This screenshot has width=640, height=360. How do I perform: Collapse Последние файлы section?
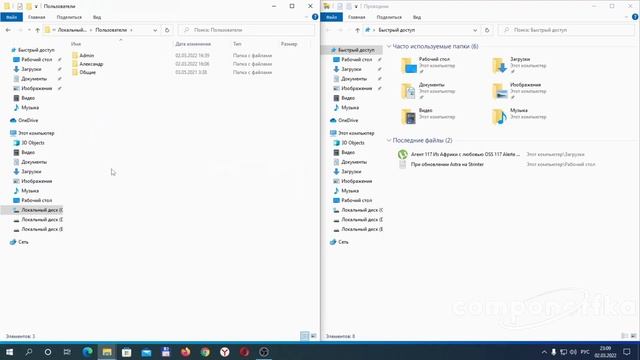click(389, 140)
